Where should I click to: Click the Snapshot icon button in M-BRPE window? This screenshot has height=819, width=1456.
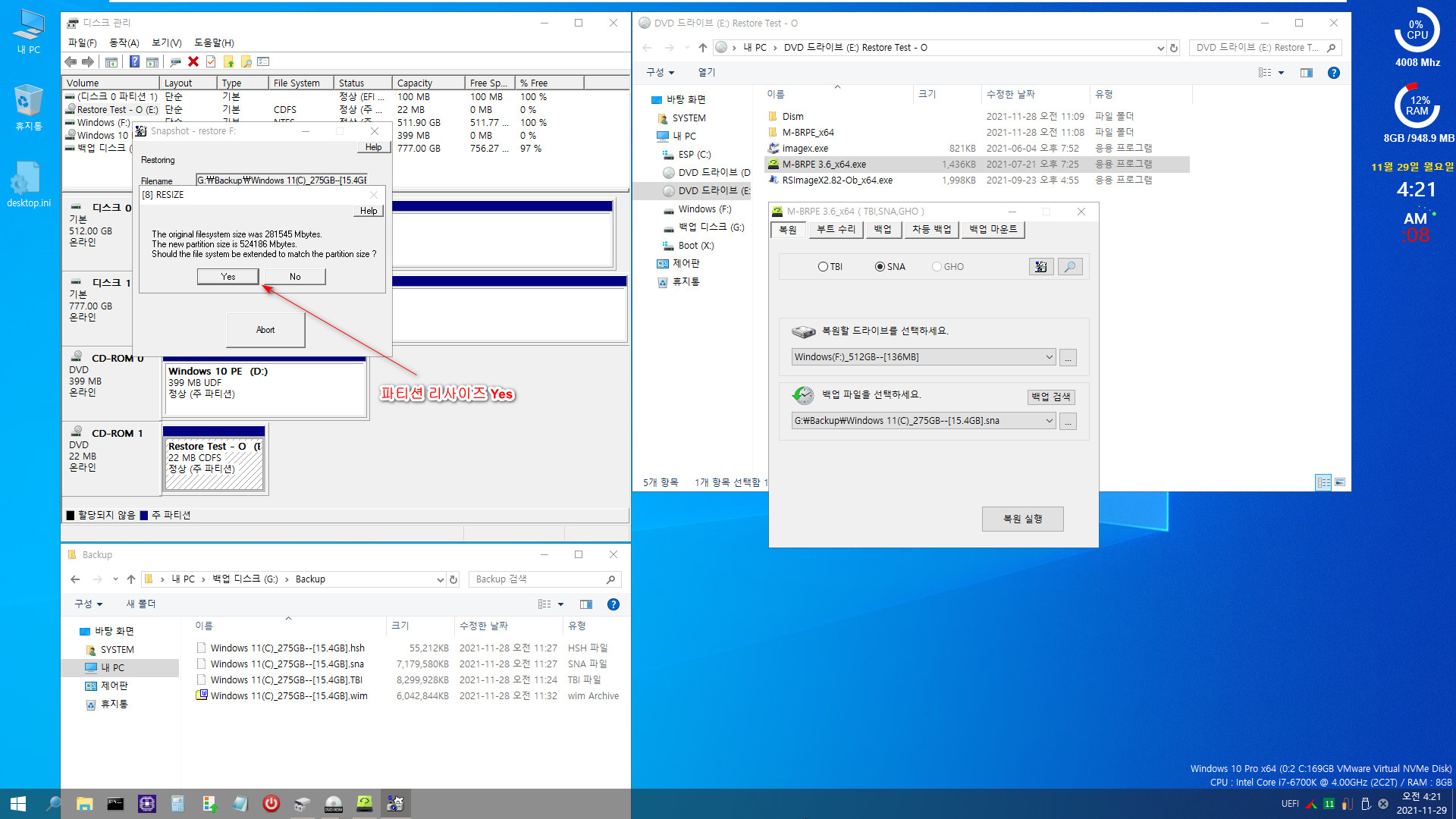(x=1040, y=267)
